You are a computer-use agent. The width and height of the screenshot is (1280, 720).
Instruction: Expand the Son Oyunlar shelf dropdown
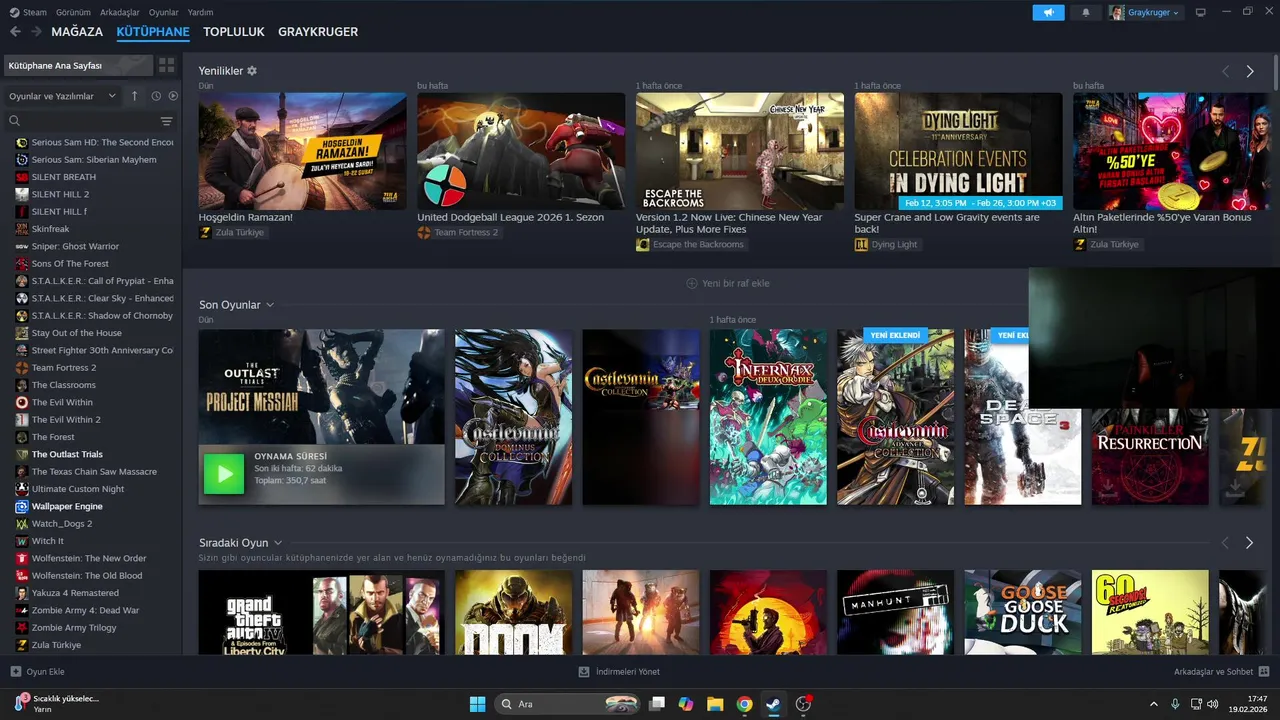click(270, 305)
